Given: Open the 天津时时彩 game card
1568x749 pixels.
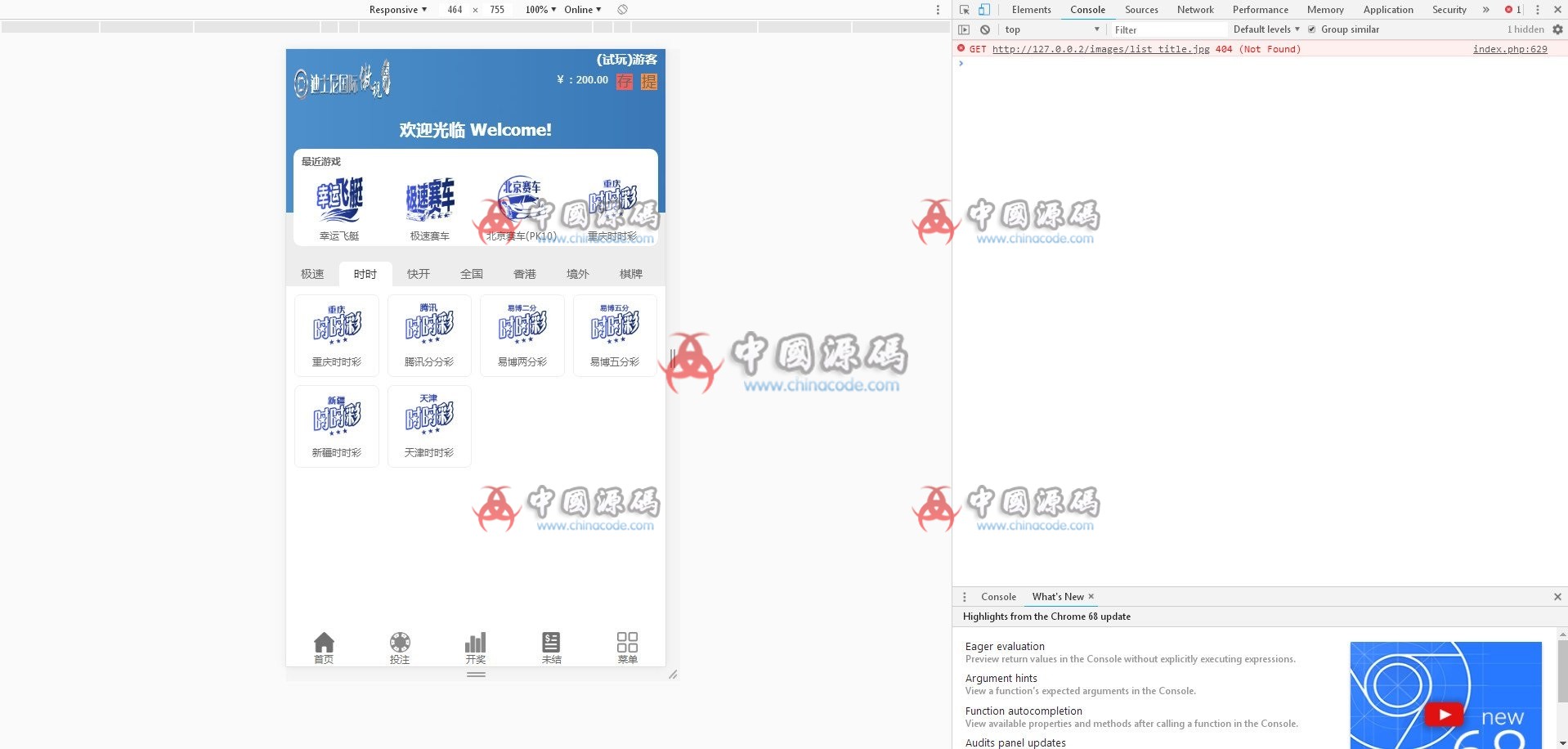Looking at the screenshot, I should (x=429, y=426).
